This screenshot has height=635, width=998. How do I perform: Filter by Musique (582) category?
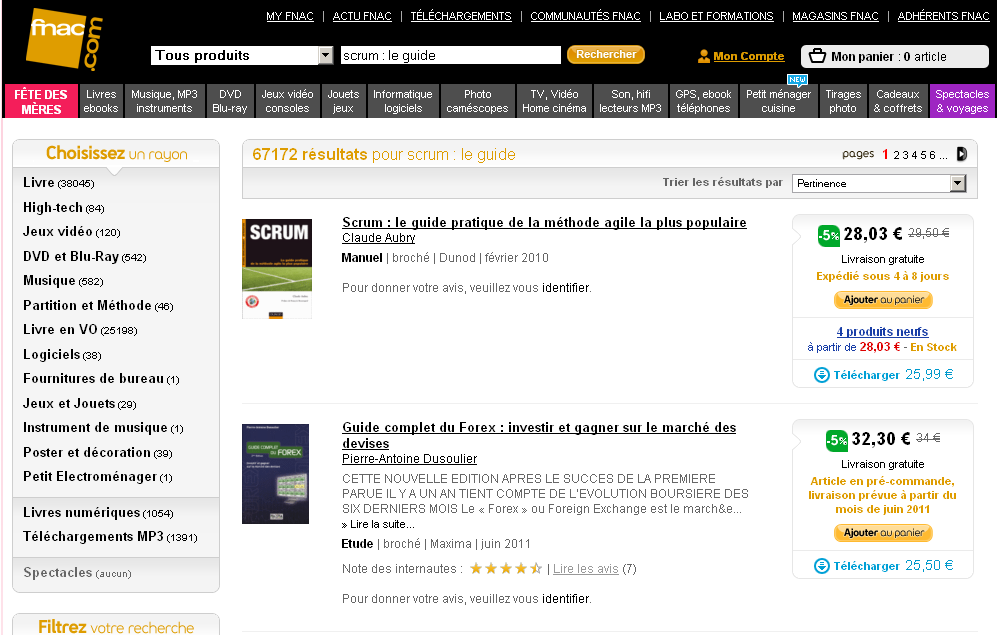pos(63,281)
